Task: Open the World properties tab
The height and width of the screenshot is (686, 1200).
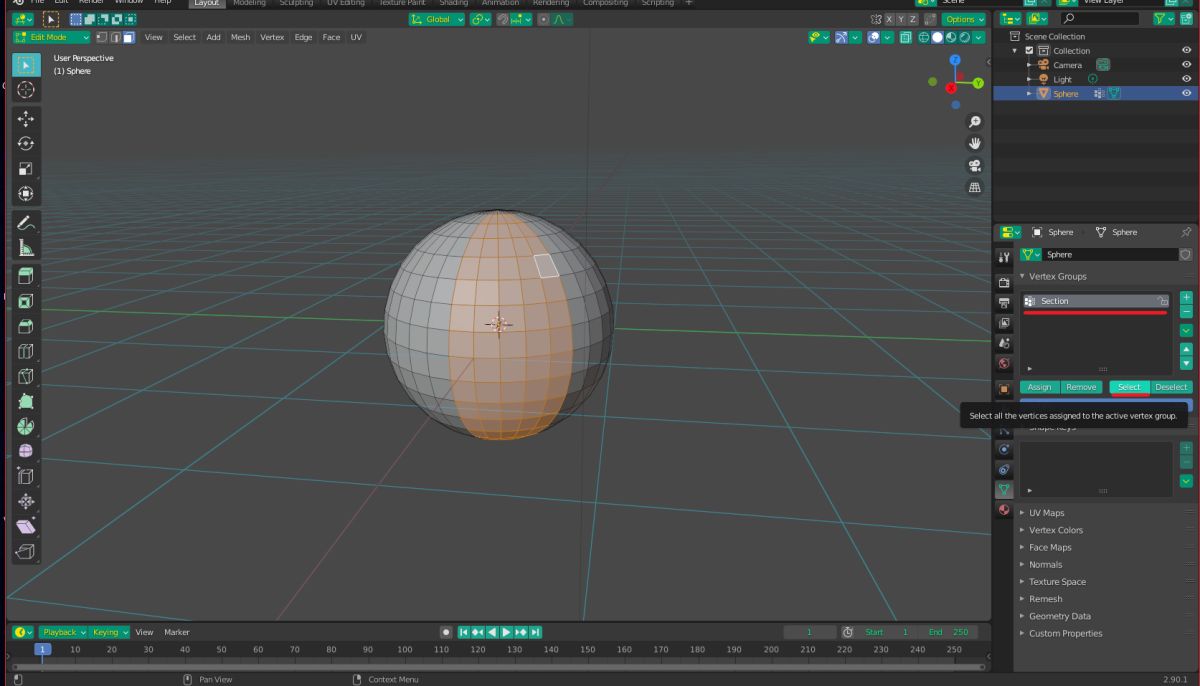Action: coord(1003,364)
